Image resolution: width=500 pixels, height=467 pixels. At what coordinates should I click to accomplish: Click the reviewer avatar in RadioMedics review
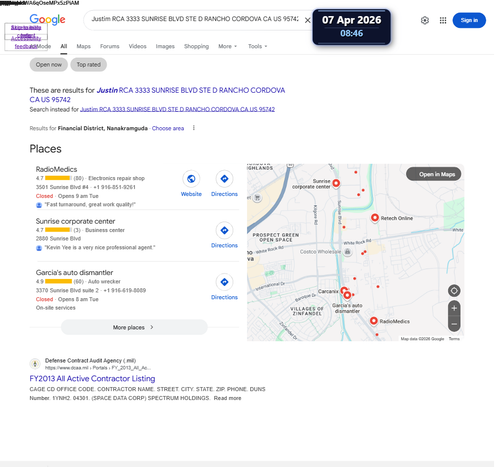[x=39, y=205]
